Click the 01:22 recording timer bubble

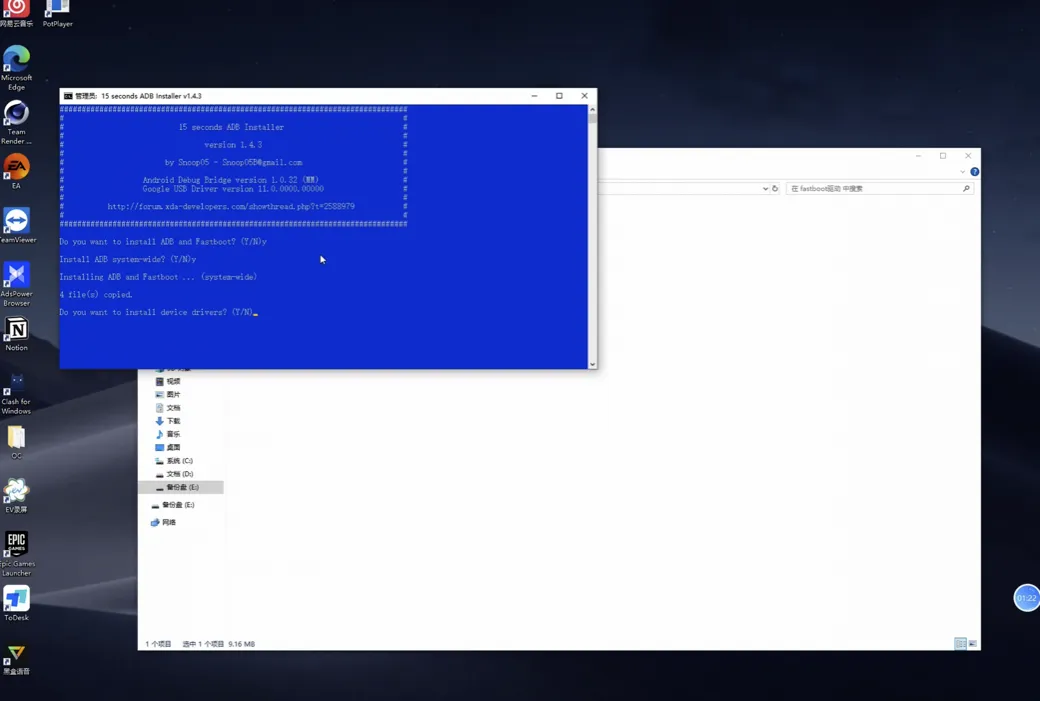[1026, 598]
